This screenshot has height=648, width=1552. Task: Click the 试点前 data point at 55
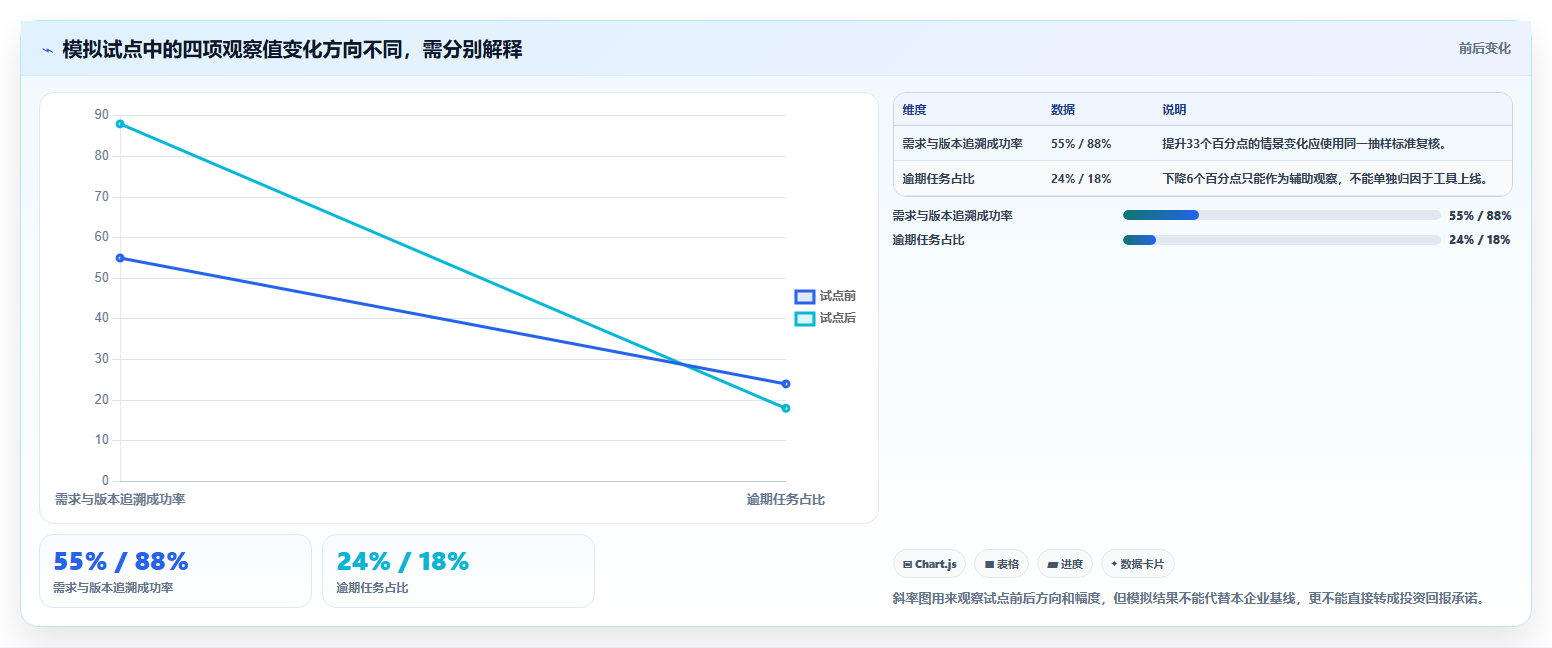click(120, 258)
